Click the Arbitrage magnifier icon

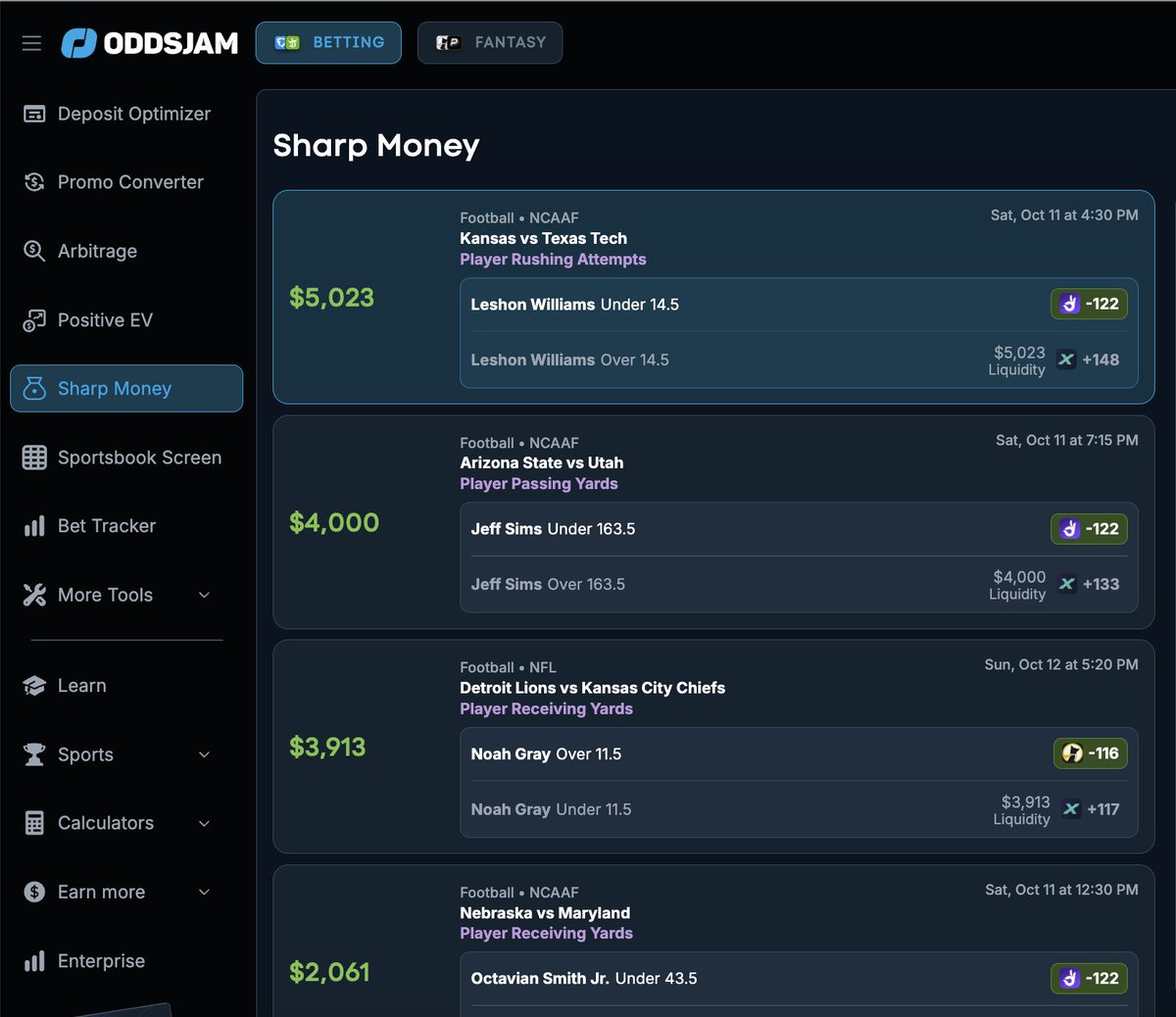pyautogui.click(x=34, y=251)
